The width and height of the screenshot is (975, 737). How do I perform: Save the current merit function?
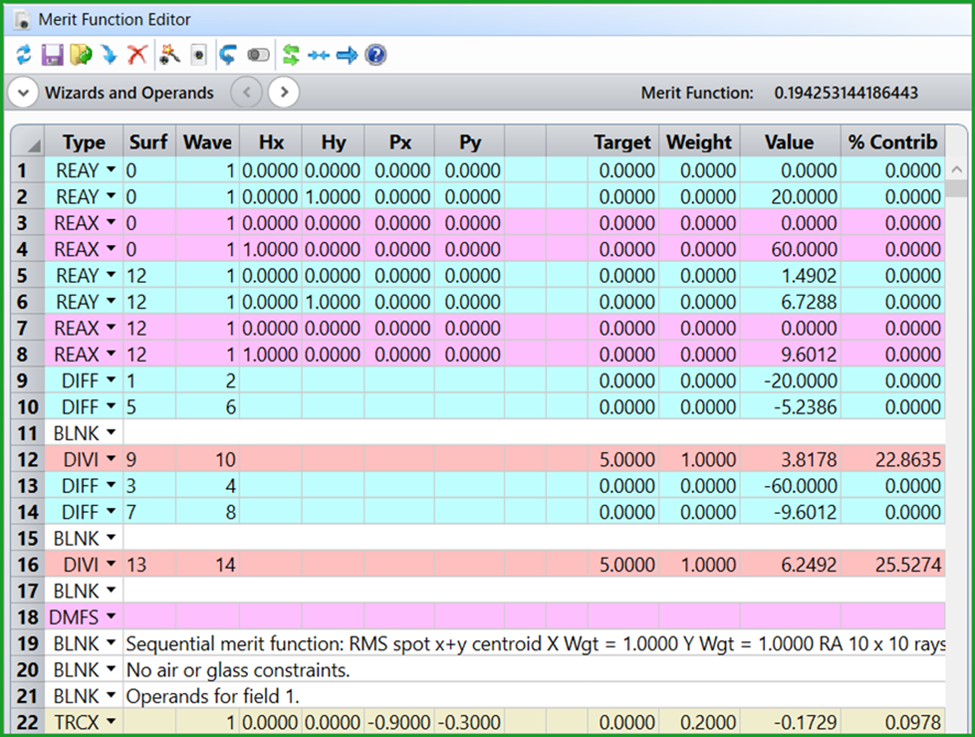(x=51, y=54)
